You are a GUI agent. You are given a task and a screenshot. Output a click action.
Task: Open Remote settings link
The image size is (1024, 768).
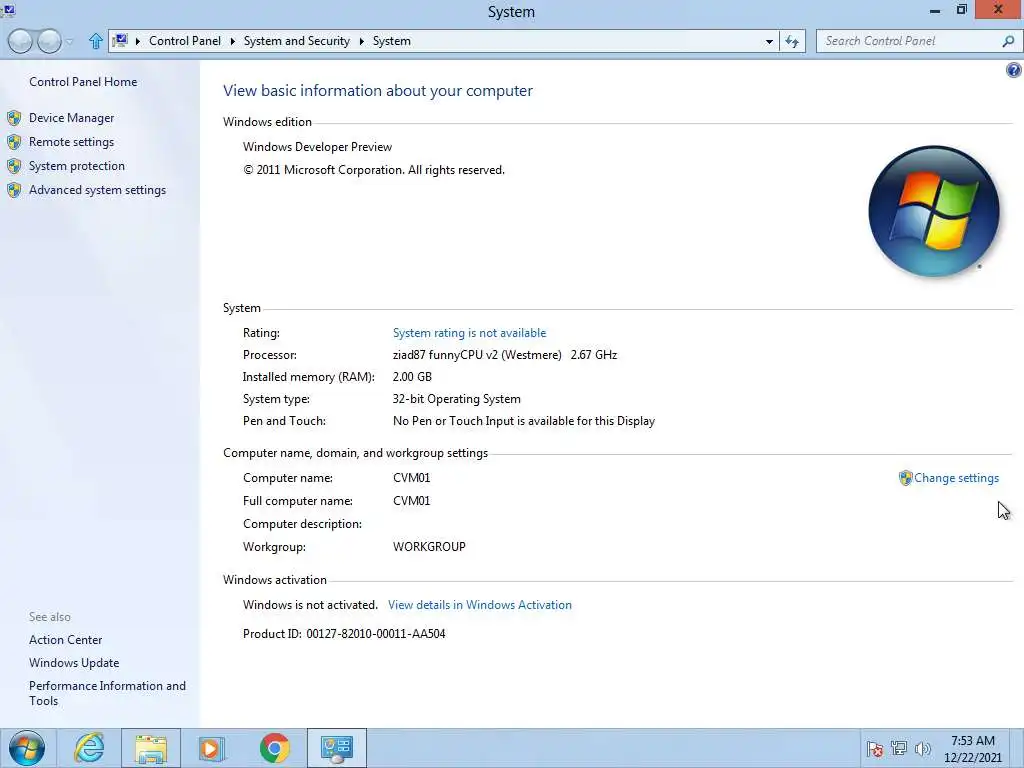(x=71, y=142)
